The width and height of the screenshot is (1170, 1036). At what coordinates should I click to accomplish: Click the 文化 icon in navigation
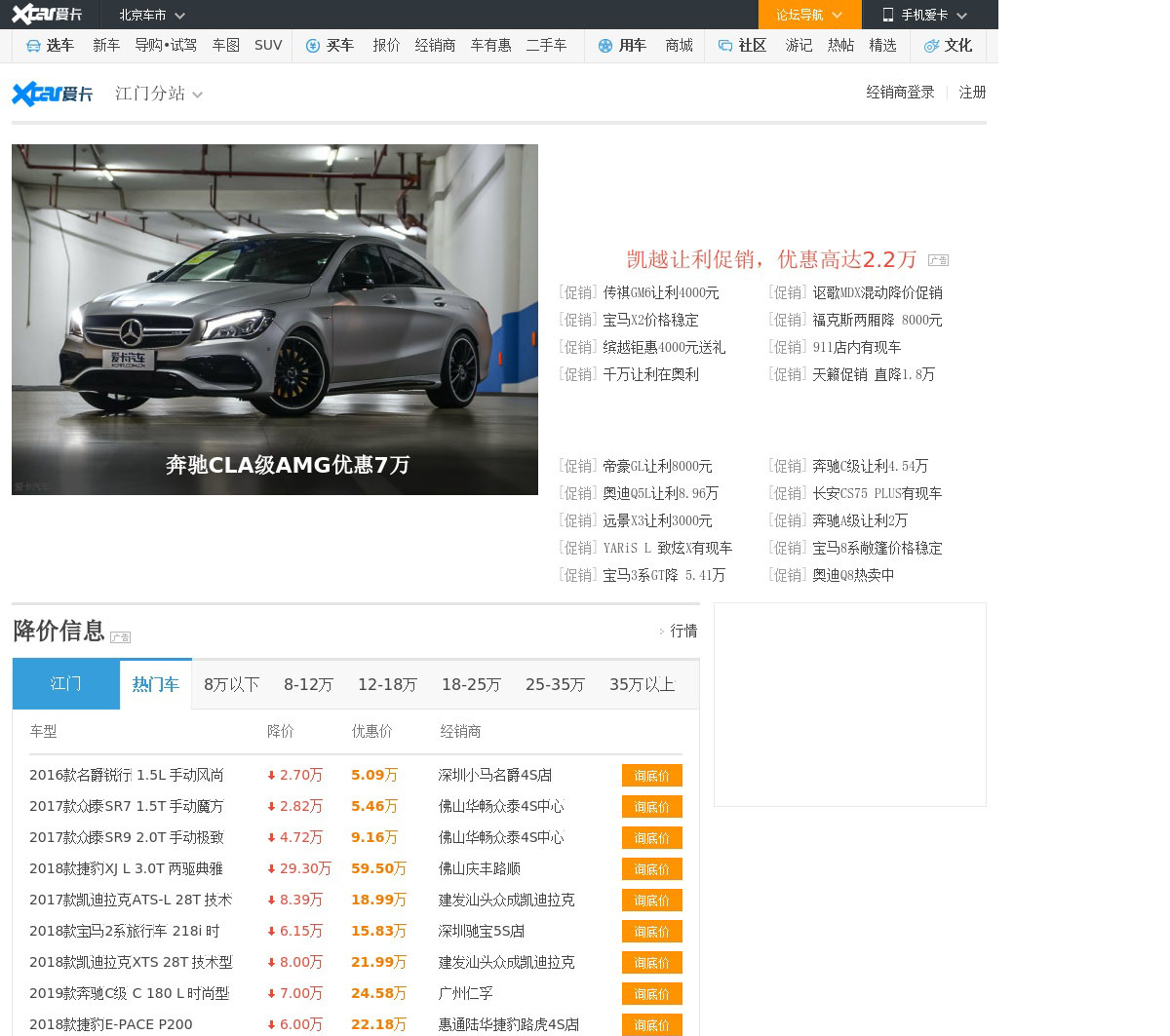931,46
